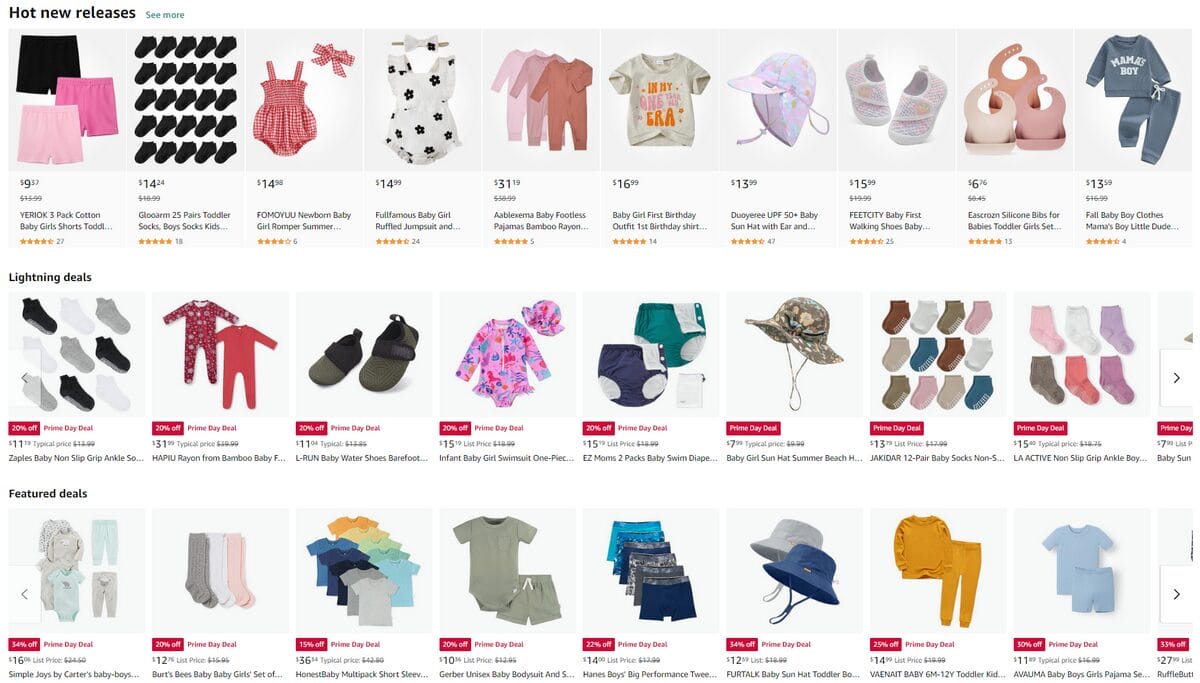Click star rating of Glooarm toddler socks
1200x683 pixels.
tap(155, 241)
